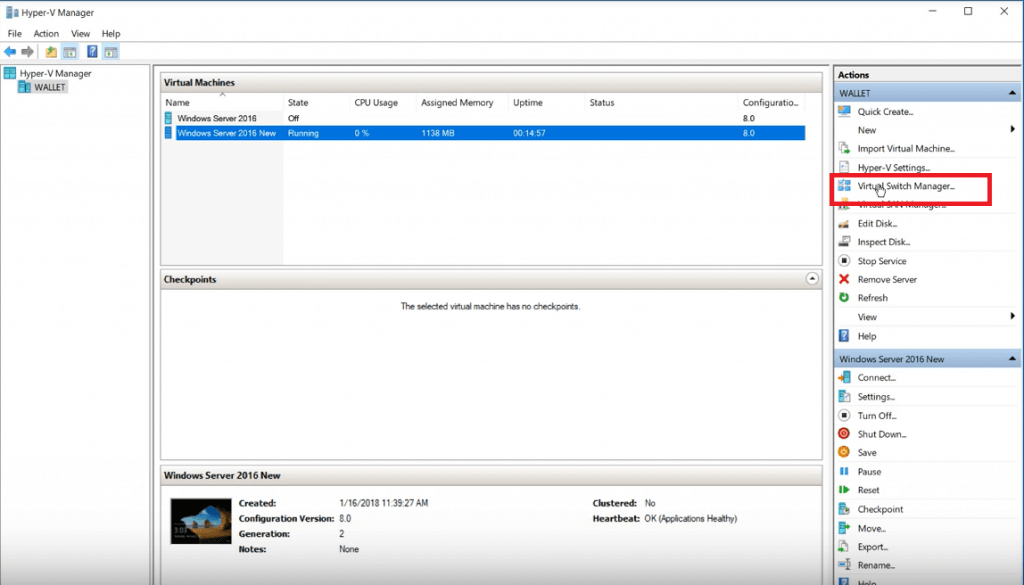Click Remove Server action text
Screen dimensions: 1024x585
pyautogui.click(x=888, y=279)
